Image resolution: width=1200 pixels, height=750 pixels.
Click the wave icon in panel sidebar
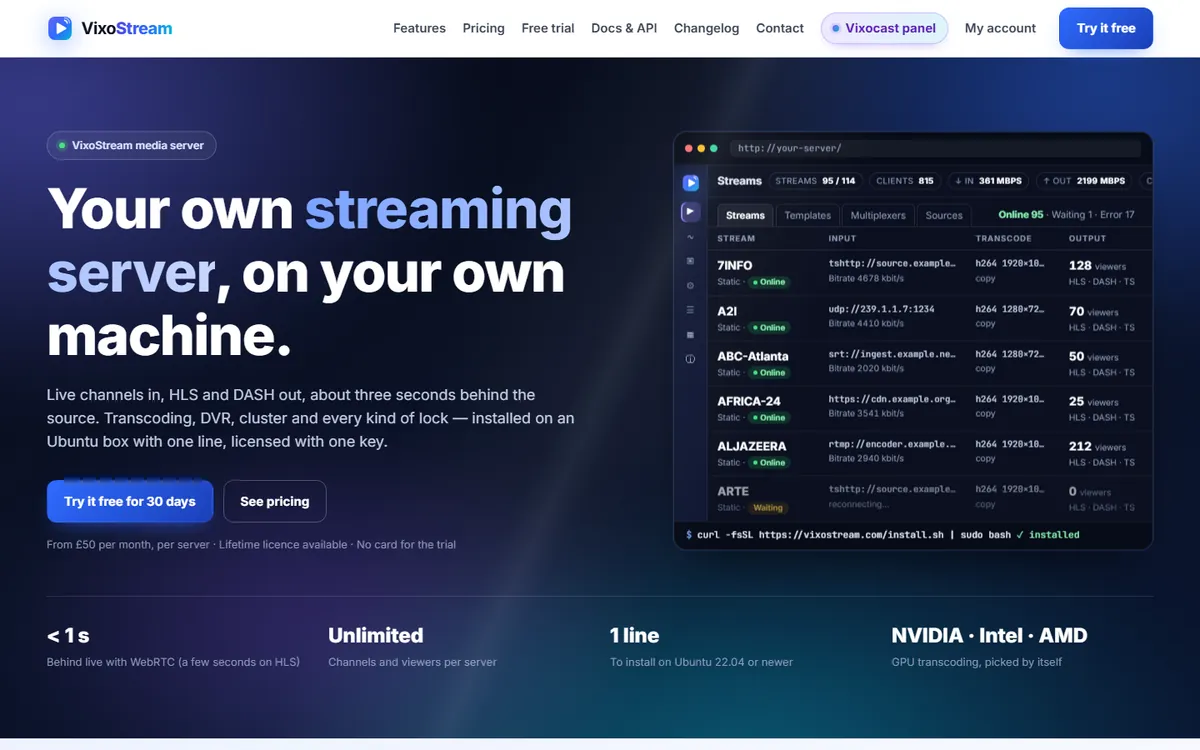point(690,237)
